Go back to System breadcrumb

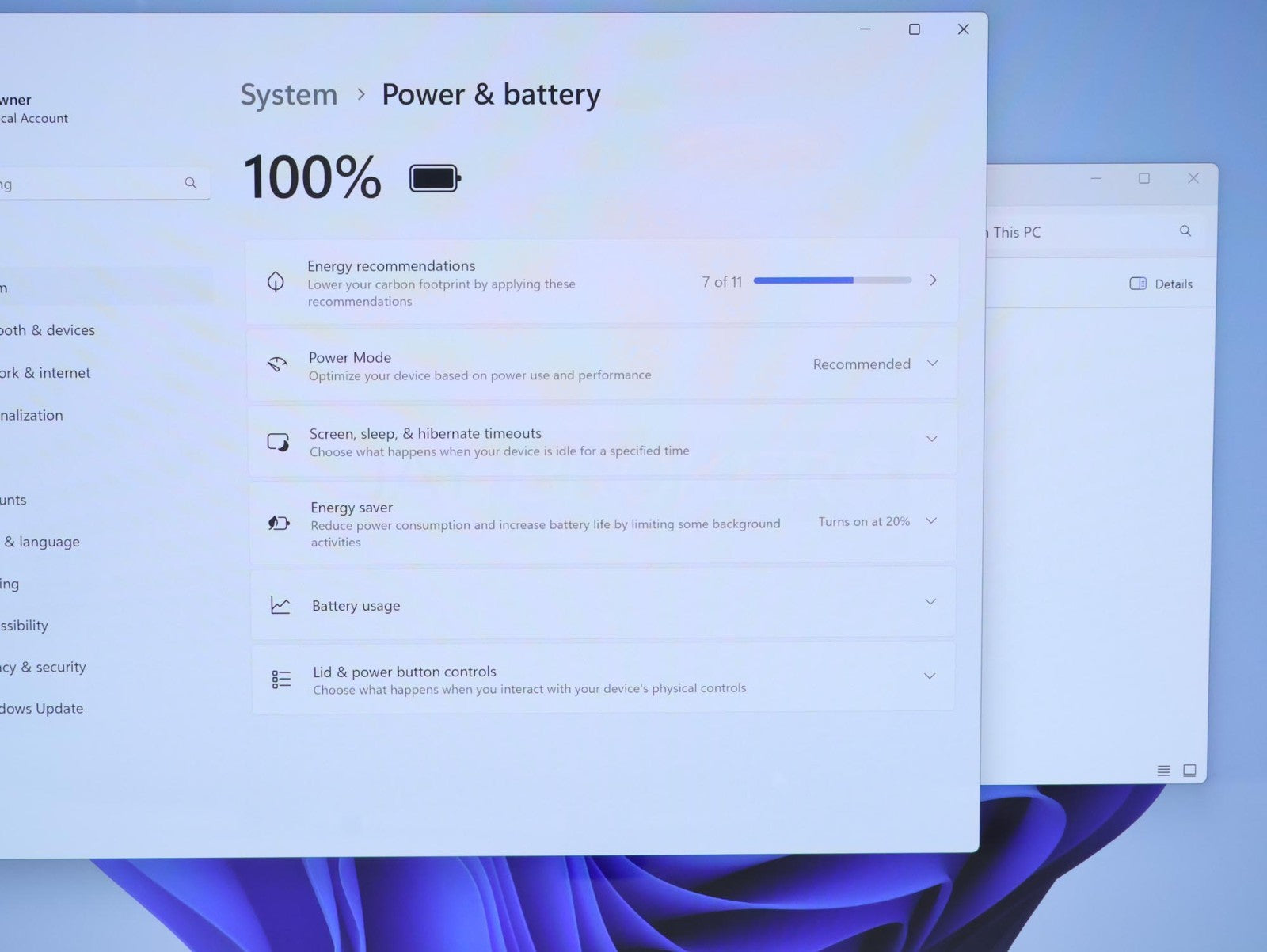[x=288, y=95]
